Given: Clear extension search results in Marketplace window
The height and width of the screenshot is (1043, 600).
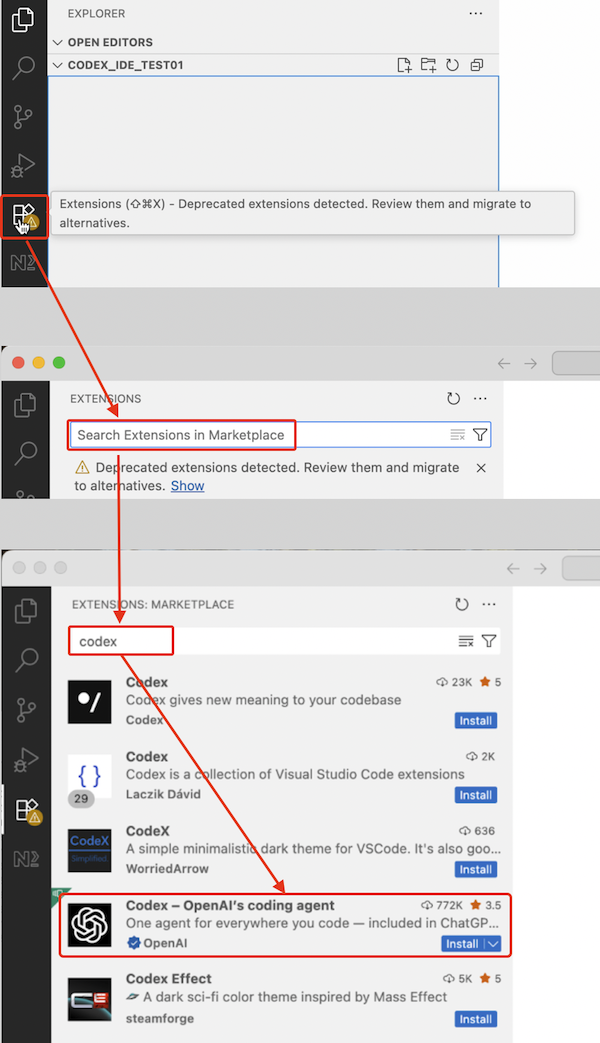Looking at the screenshot, I should [x=466, y=641].
